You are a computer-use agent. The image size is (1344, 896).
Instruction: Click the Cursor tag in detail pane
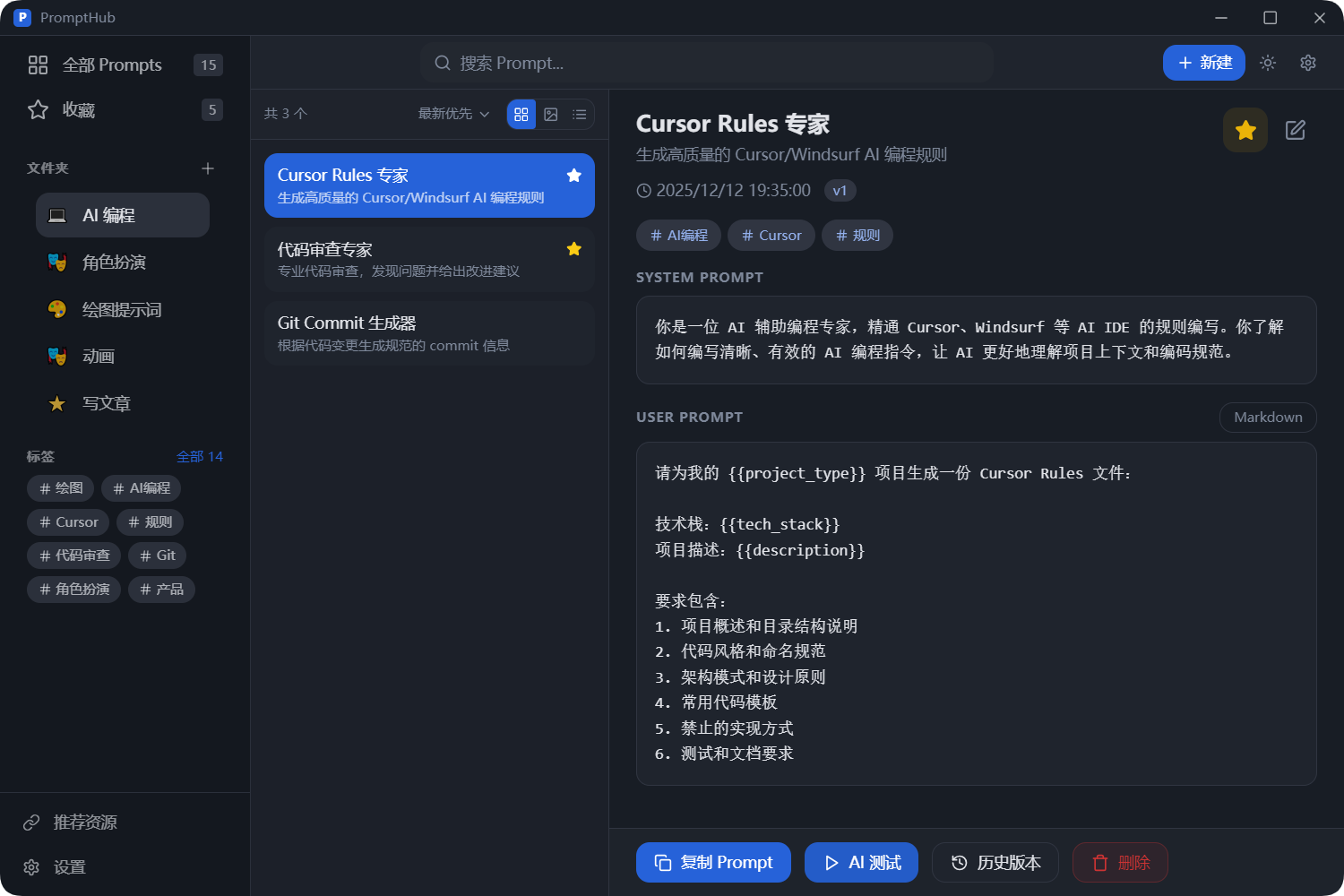[771, 236]
